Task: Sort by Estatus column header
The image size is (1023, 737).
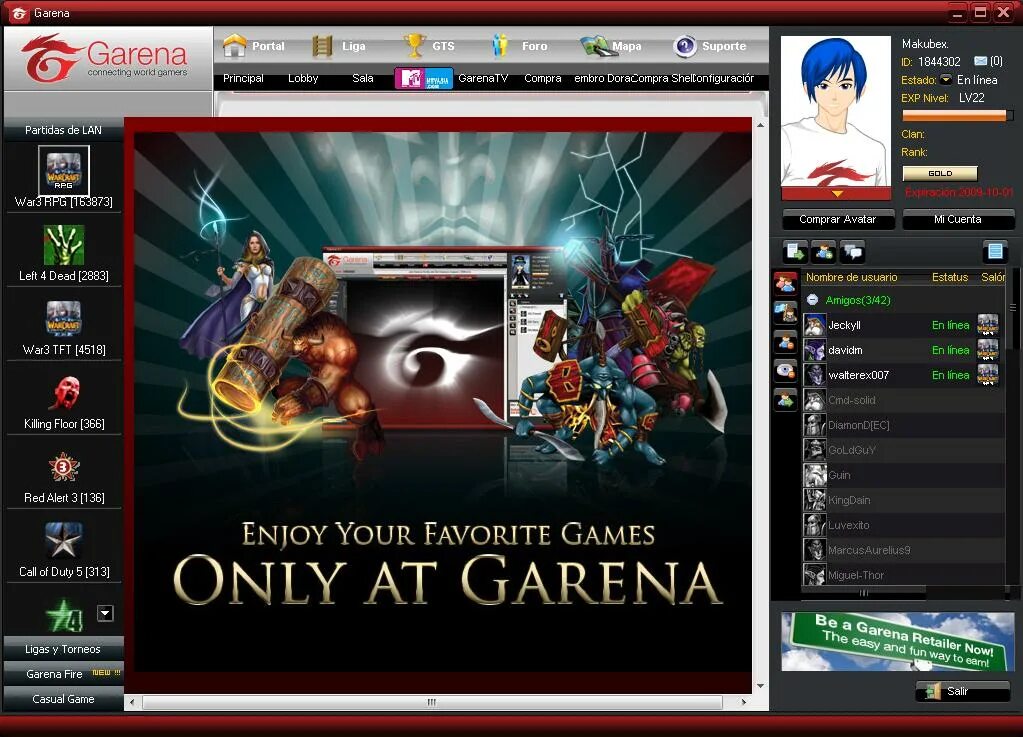Action: point(950,277)
